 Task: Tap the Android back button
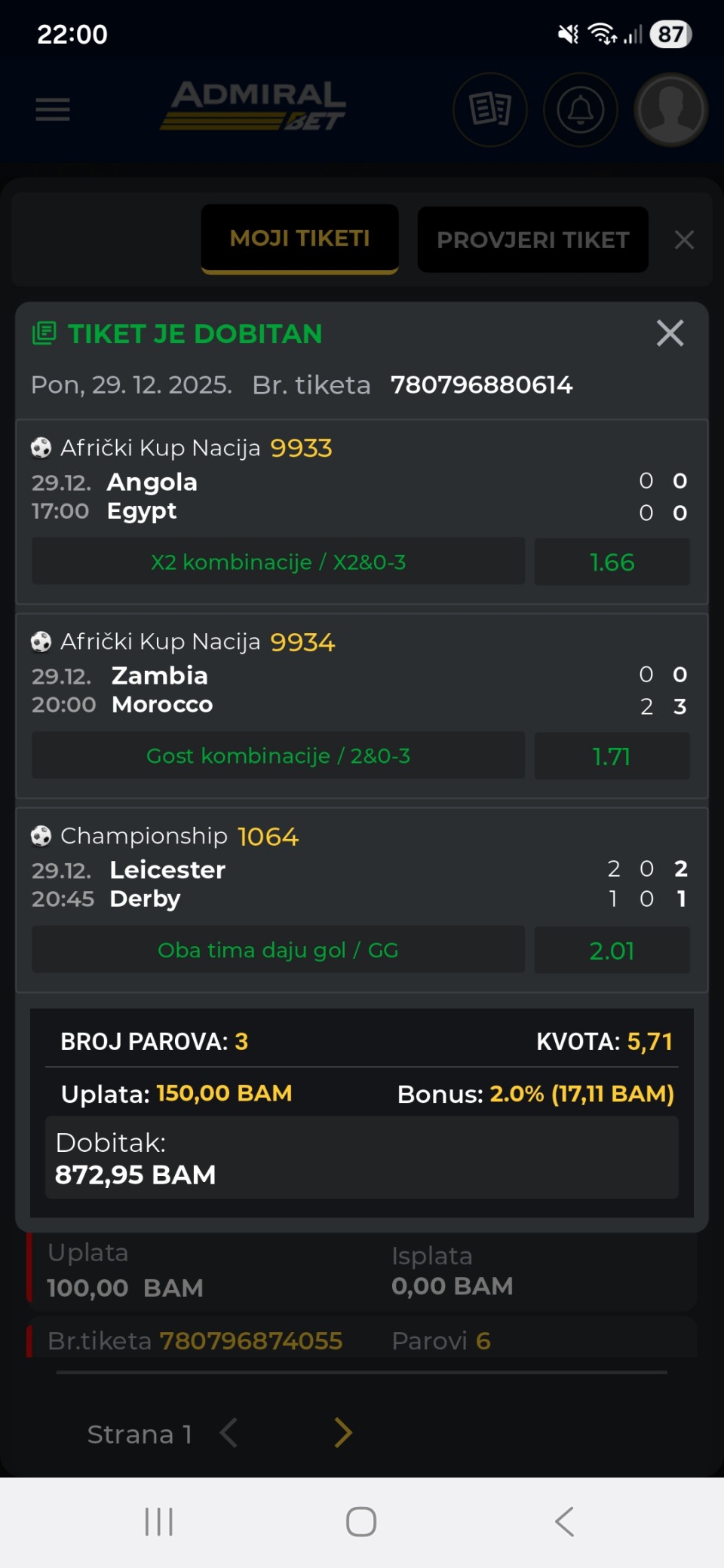pyautogui.click(x=564, y=1521)
